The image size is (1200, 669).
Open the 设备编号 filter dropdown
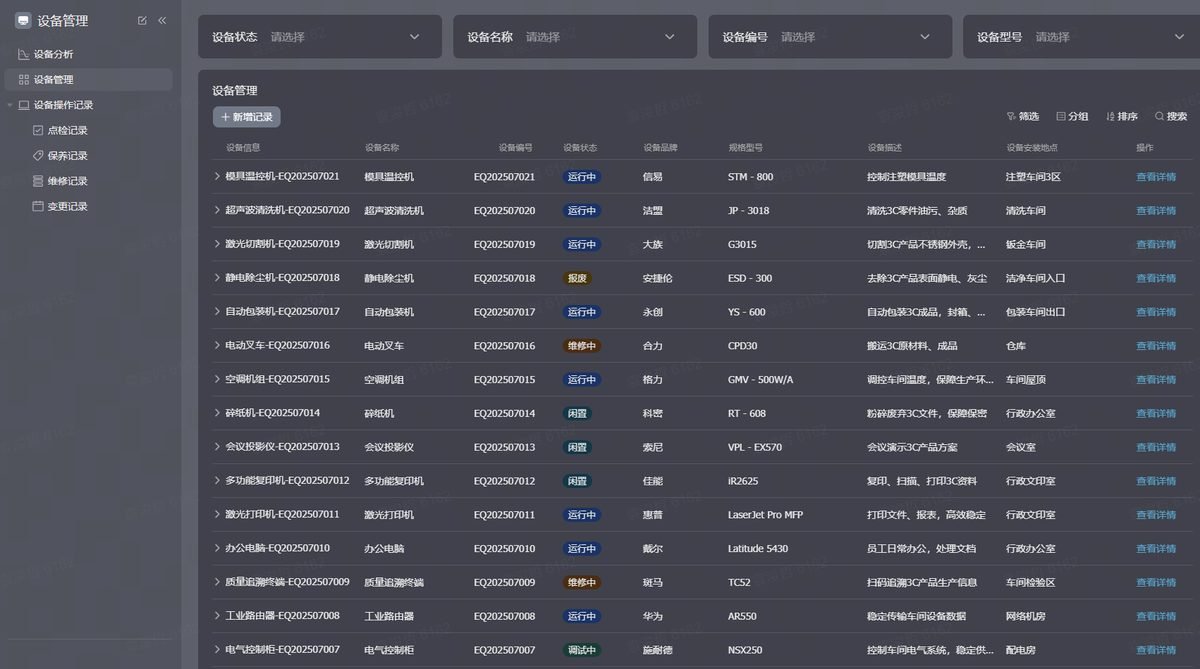click(x=830, y=37)
